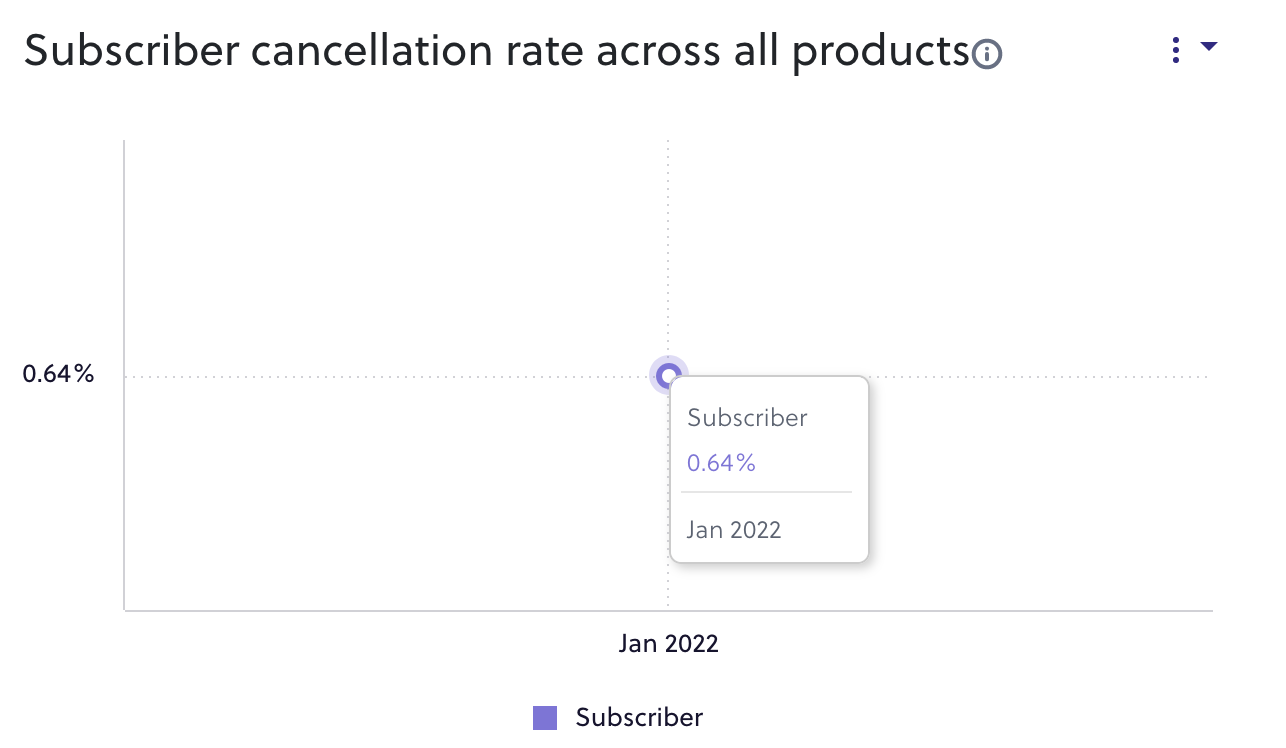Click the Jan 2022 x-axis label
The image size is (1286, 748).
click(x=668, y=643)
